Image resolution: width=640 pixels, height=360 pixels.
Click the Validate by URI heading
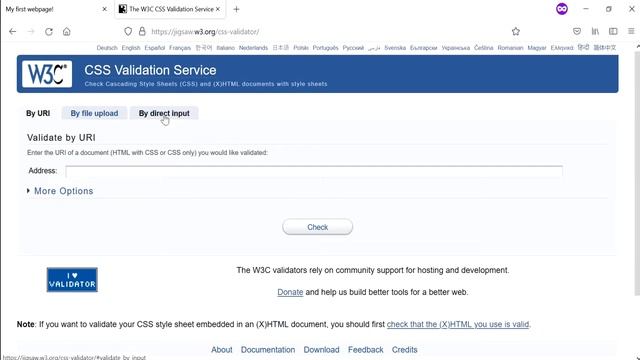tap(61, 138)
